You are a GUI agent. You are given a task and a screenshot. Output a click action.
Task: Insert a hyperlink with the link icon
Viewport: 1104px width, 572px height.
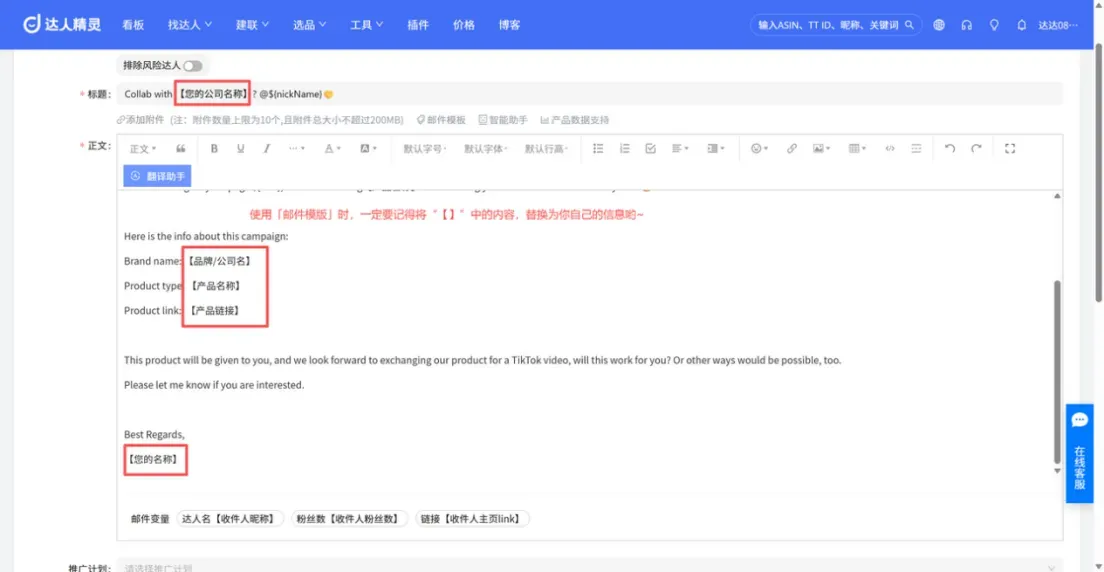click(792, 149)
